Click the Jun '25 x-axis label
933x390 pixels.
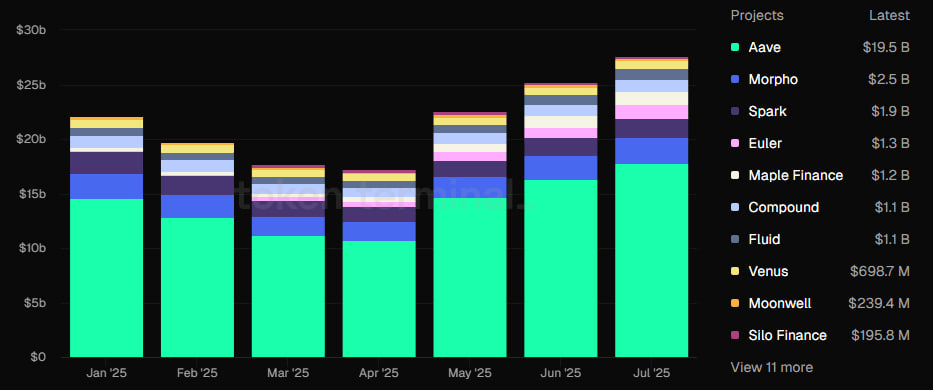coord(561,373)
